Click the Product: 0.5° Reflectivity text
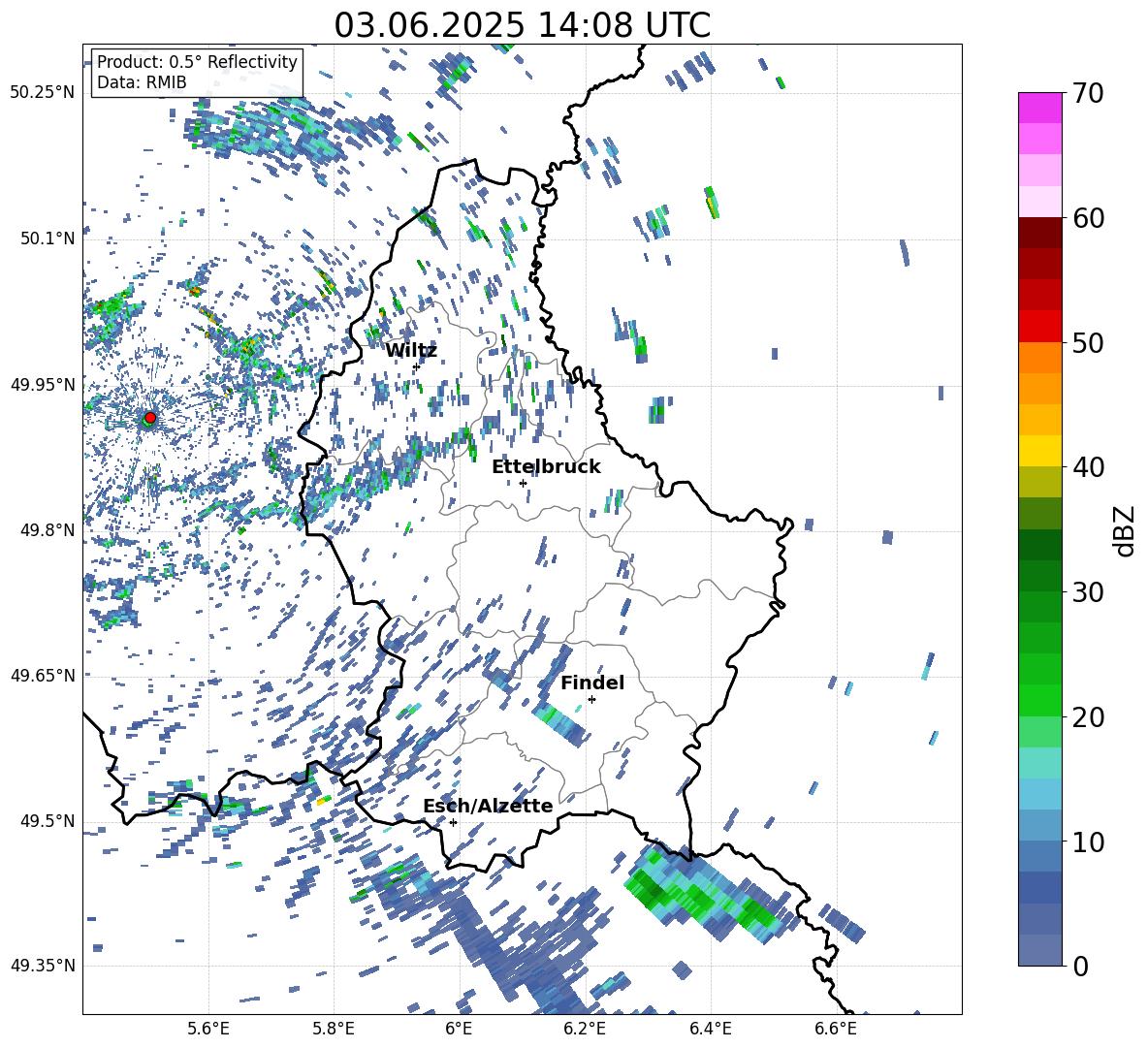The image size is (1148, 1048). click(197, 61)
